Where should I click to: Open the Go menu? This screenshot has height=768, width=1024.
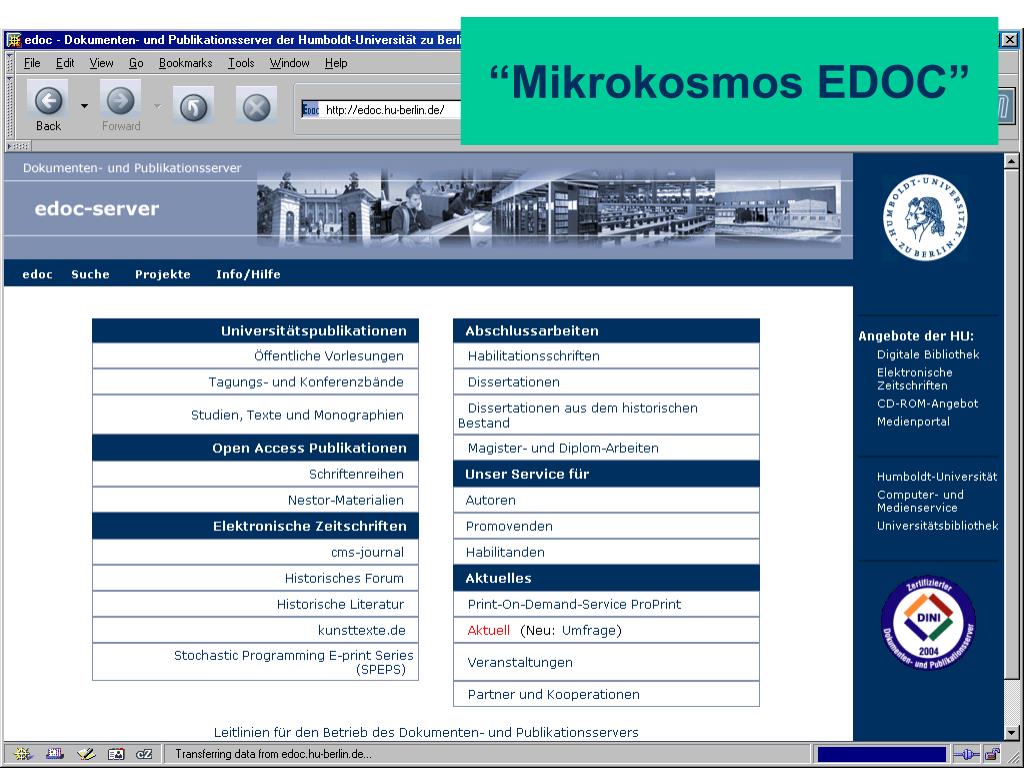tap(136, 63)
